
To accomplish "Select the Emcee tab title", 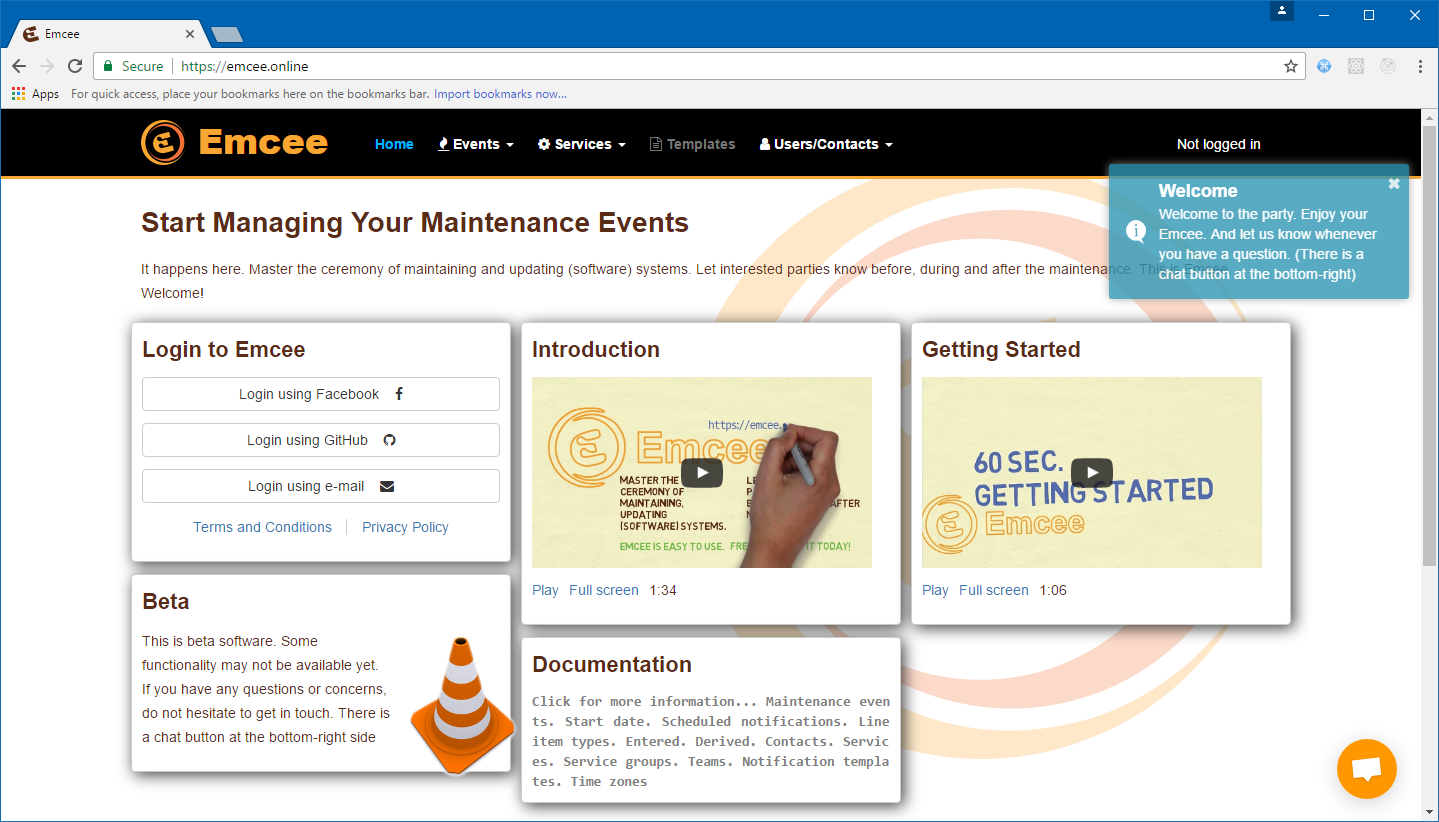I will click(x=62, y=34).
